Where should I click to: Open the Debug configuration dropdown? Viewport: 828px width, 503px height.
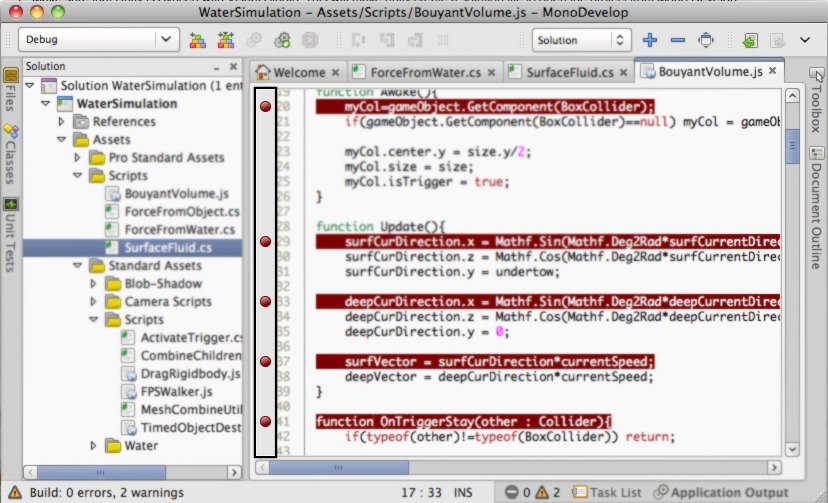click(97, 40)
